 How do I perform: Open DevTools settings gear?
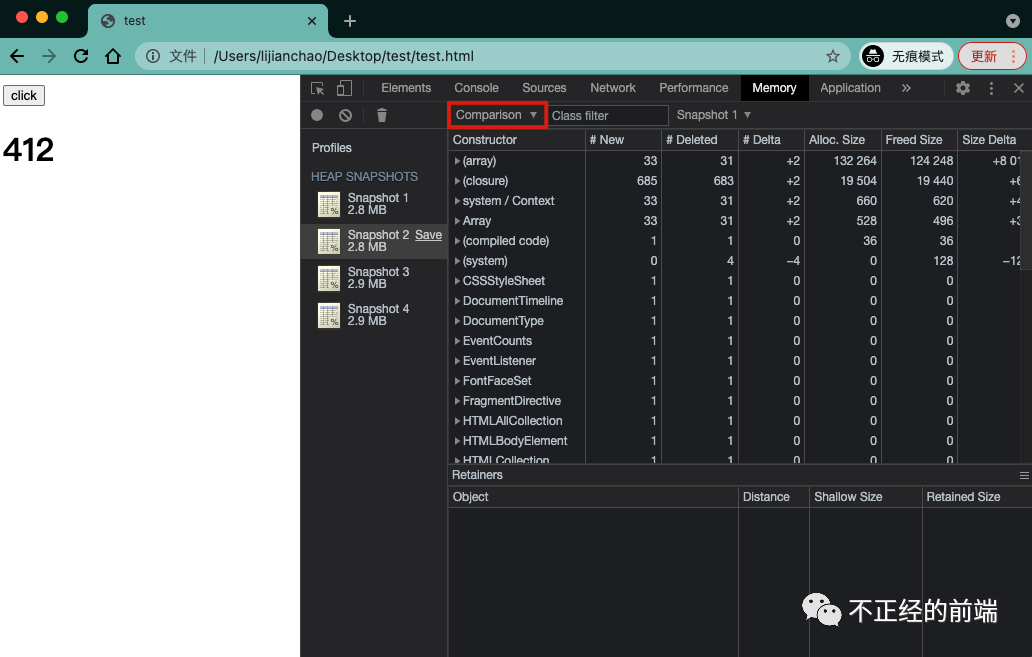tap(963, 88)
